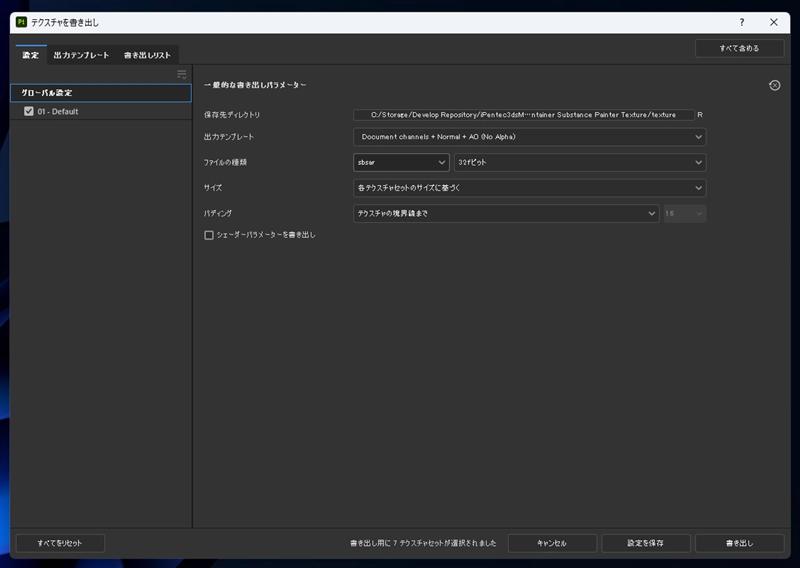
Task: Close the テクスチャを書き出し dialog
Action: coord(774,22)
